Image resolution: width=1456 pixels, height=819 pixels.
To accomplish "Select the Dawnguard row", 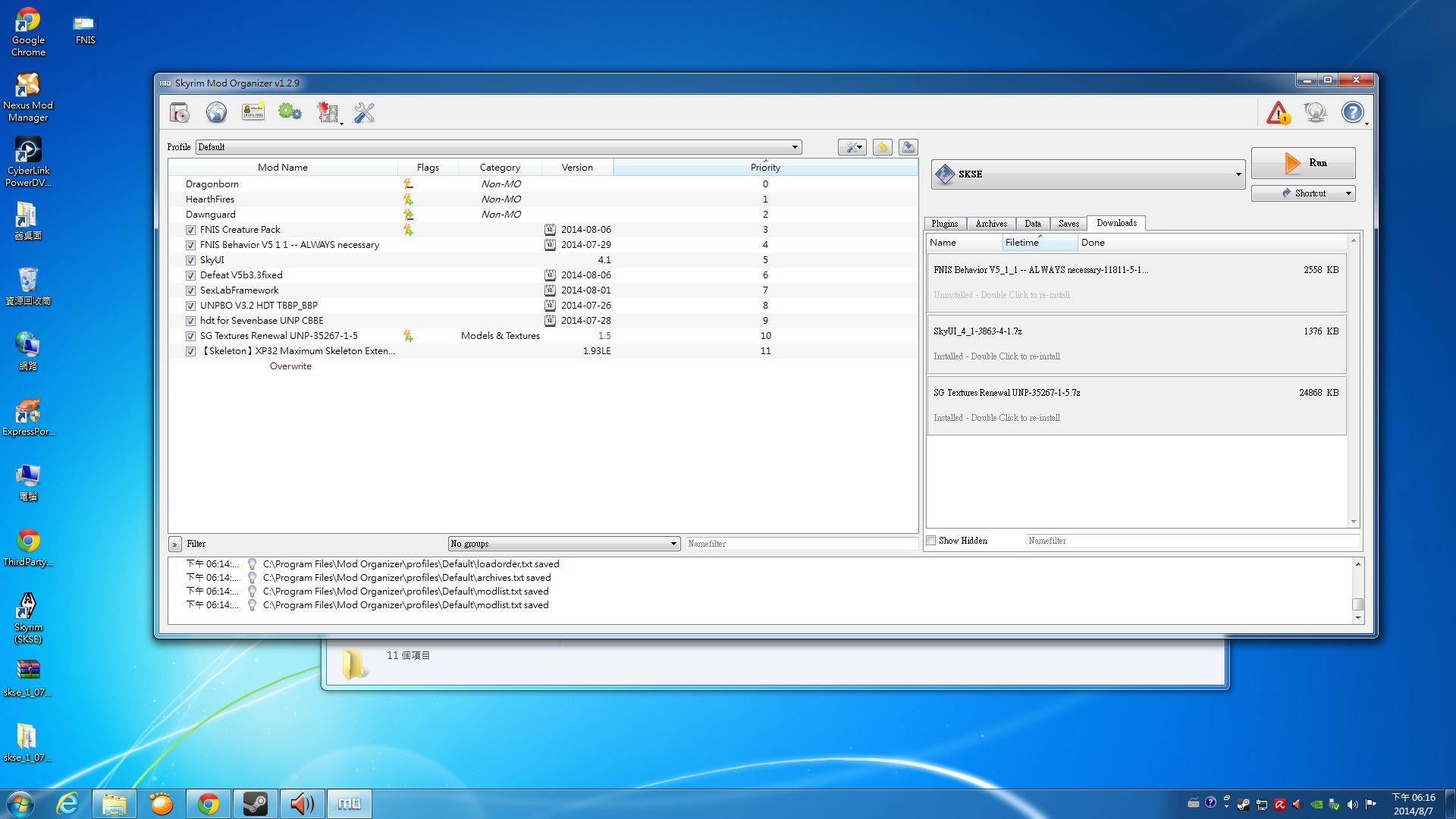I will pos(543,215).
